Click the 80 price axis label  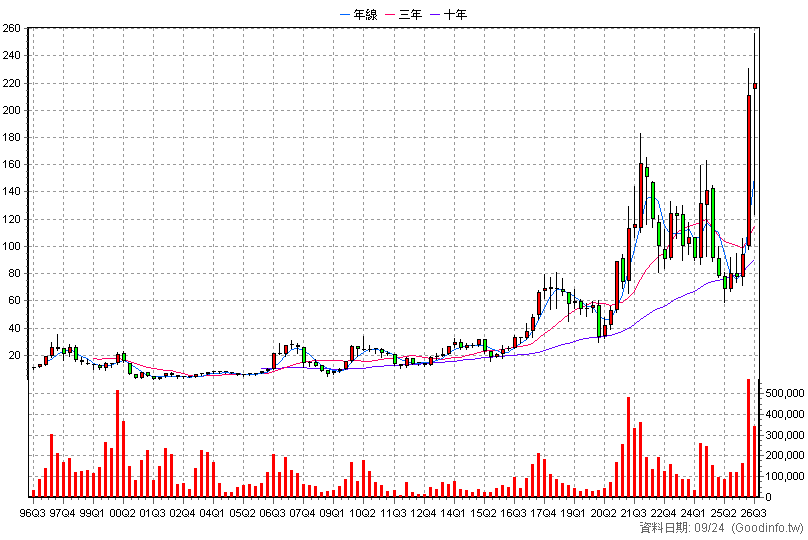pos(14,274)
